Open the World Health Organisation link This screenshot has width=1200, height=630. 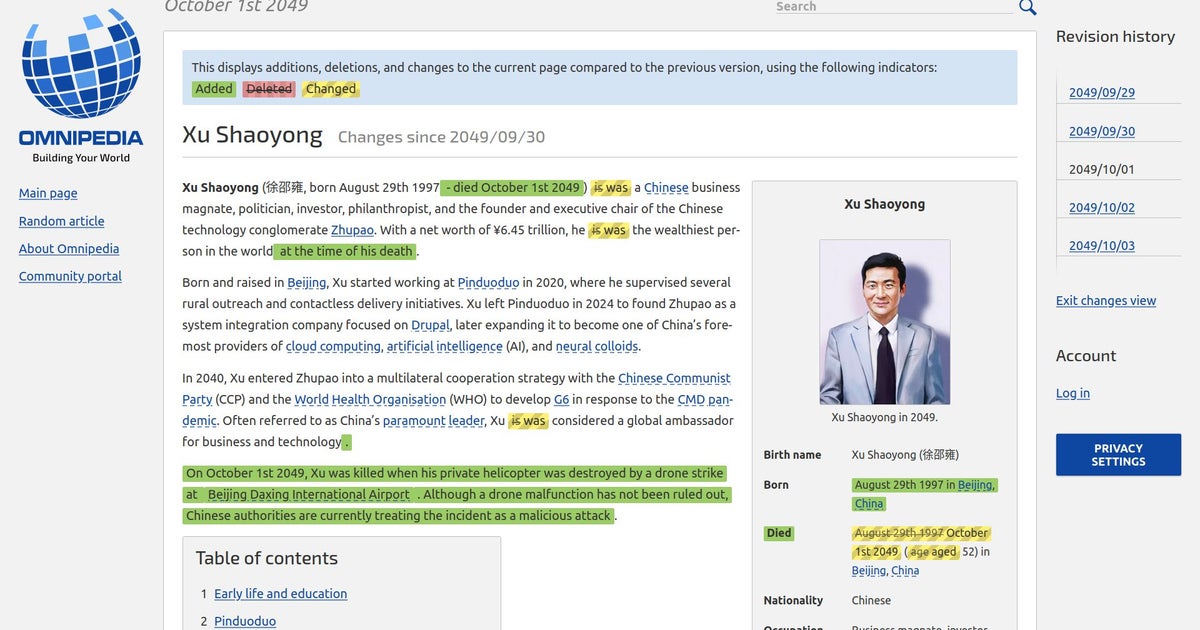coord(370,400)
